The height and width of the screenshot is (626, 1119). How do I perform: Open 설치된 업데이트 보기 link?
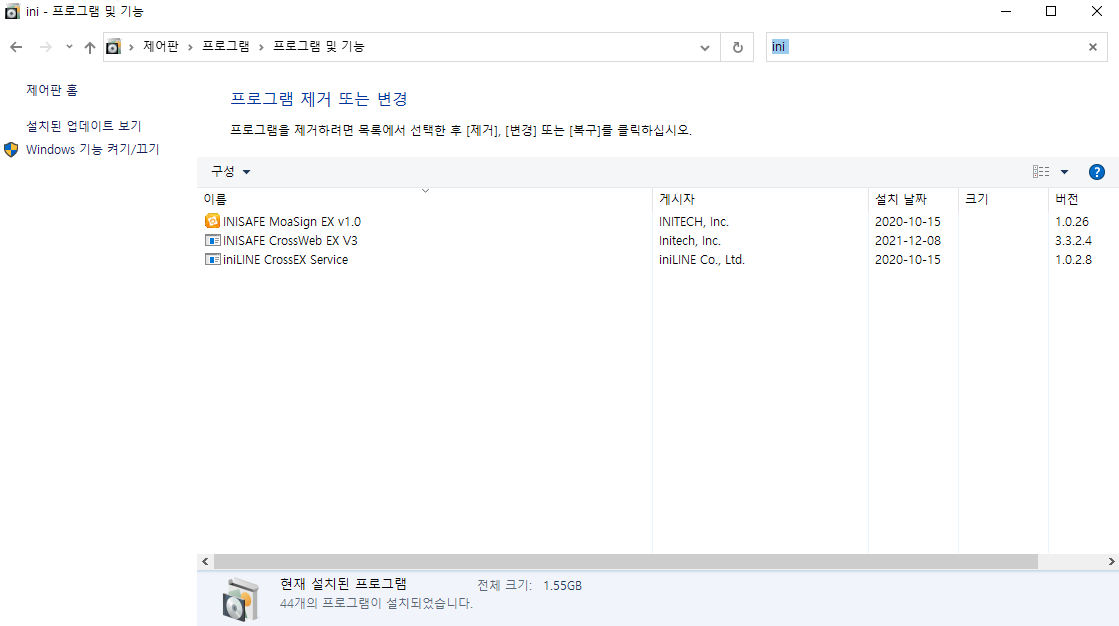coord(83,126)
